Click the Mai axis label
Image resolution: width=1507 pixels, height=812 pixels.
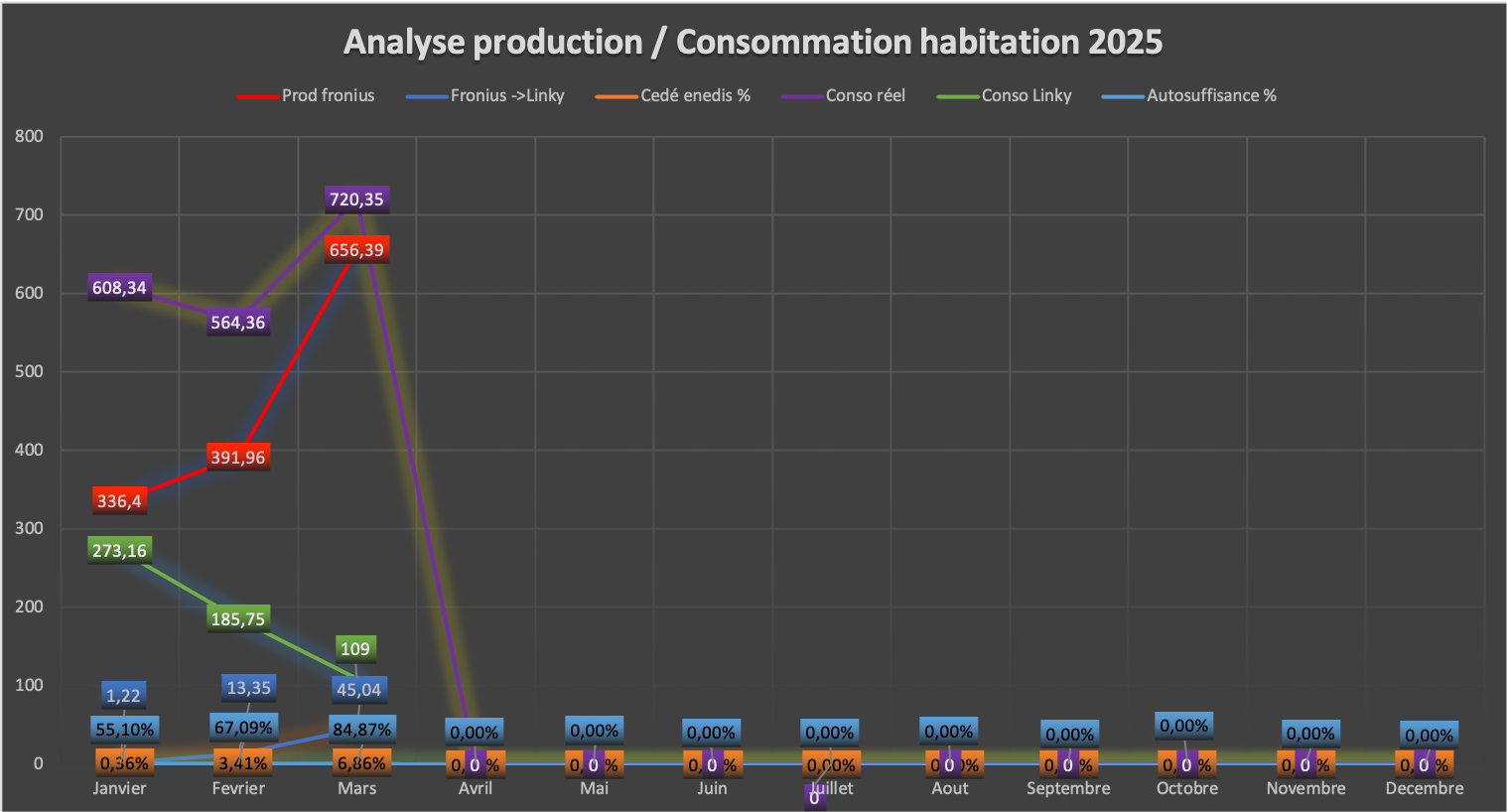pos(595,788)
